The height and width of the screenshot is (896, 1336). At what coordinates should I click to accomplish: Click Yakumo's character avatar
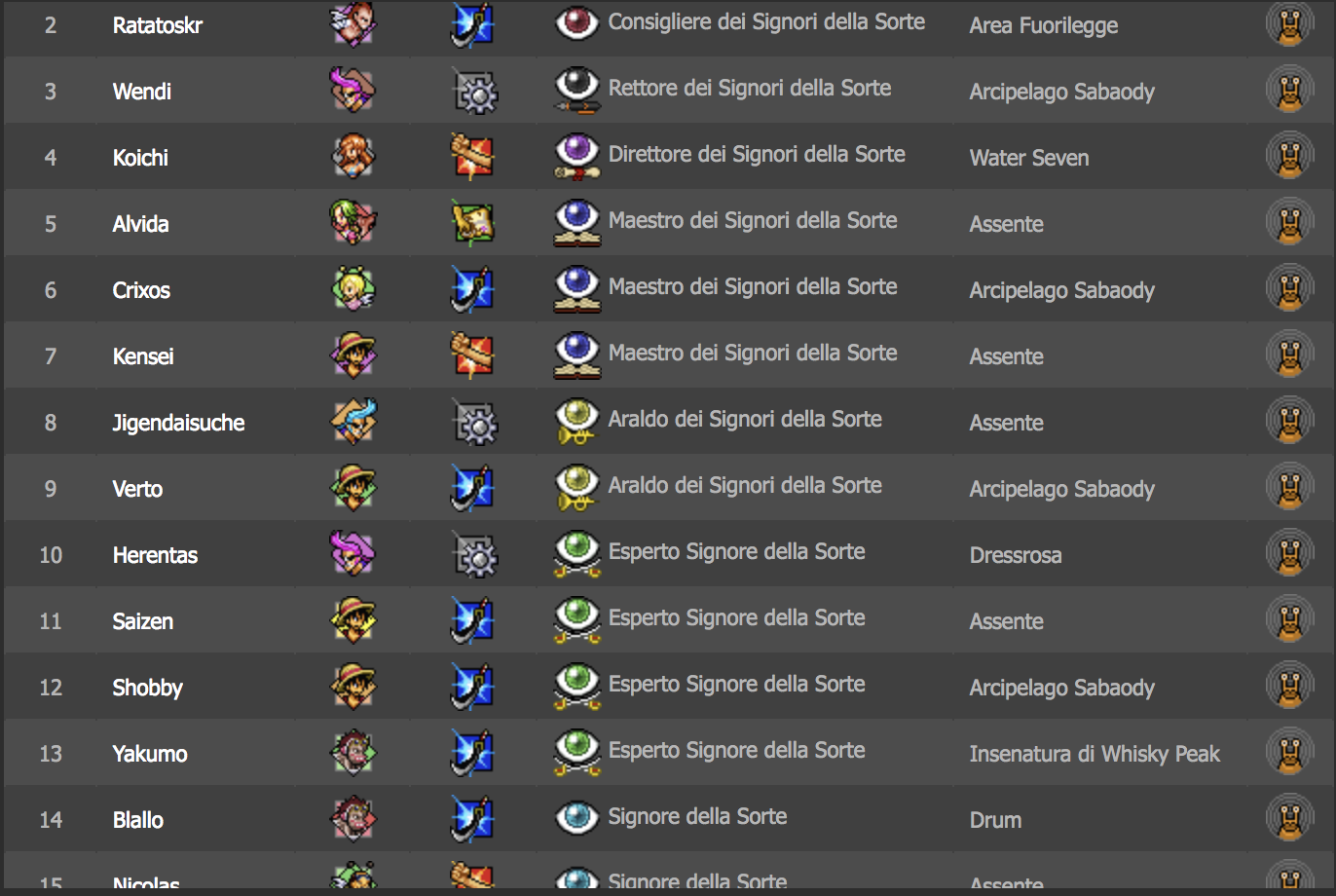353,753
